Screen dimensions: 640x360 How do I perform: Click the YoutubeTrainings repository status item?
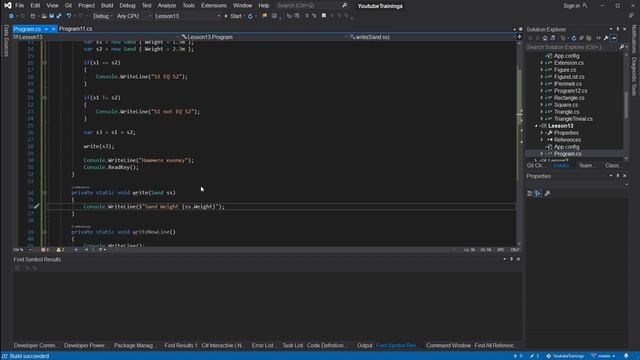pos(565,356)
